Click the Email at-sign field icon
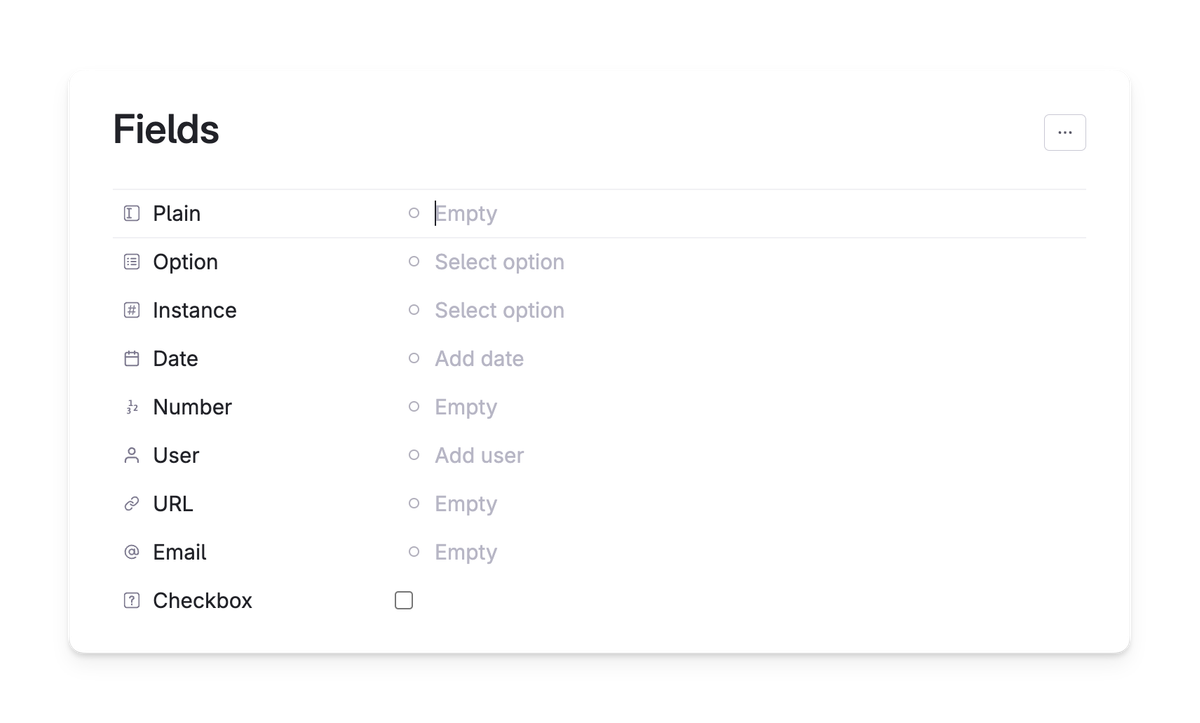The height and width of the screenshot is (723, 1200). [131, 552]
